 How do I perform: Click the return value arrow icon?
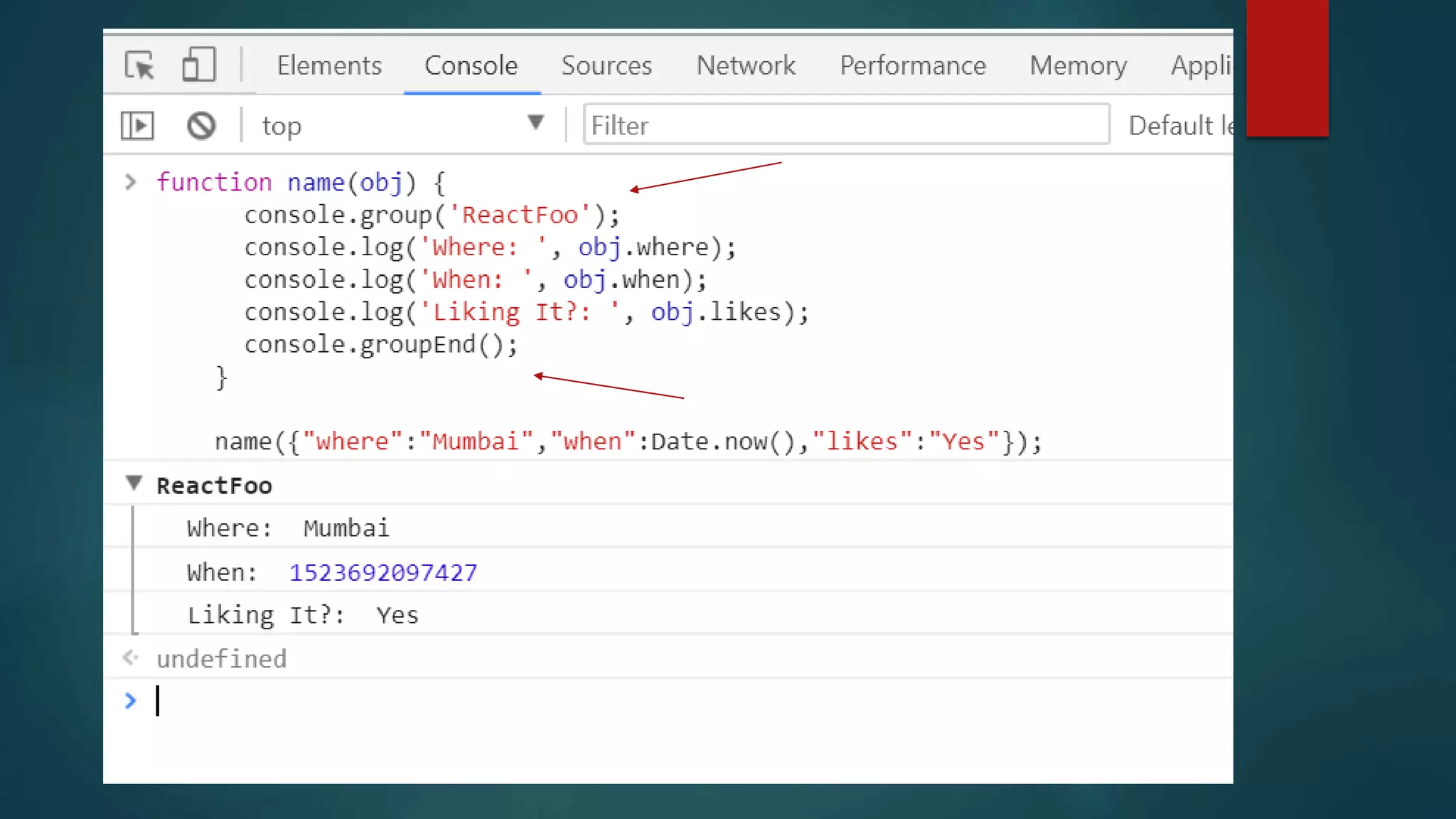click(130, 658)
